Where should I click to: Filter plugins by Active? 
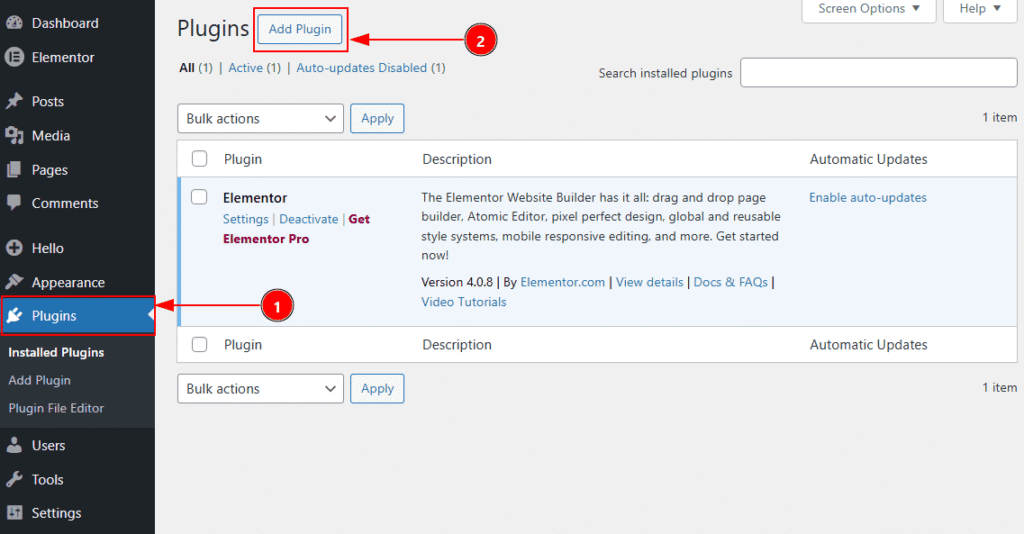click(246, 68)
